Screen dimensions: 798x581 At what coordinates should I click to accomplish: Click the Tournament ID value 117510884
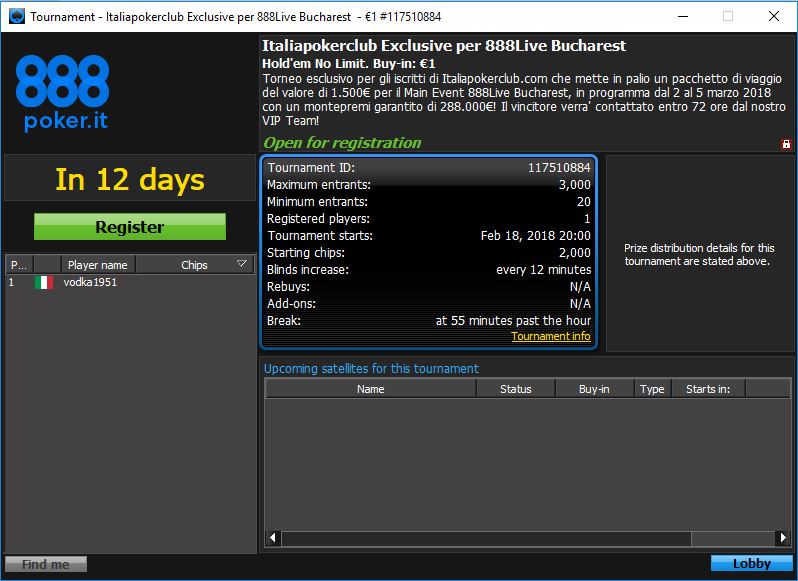(559, 167)
